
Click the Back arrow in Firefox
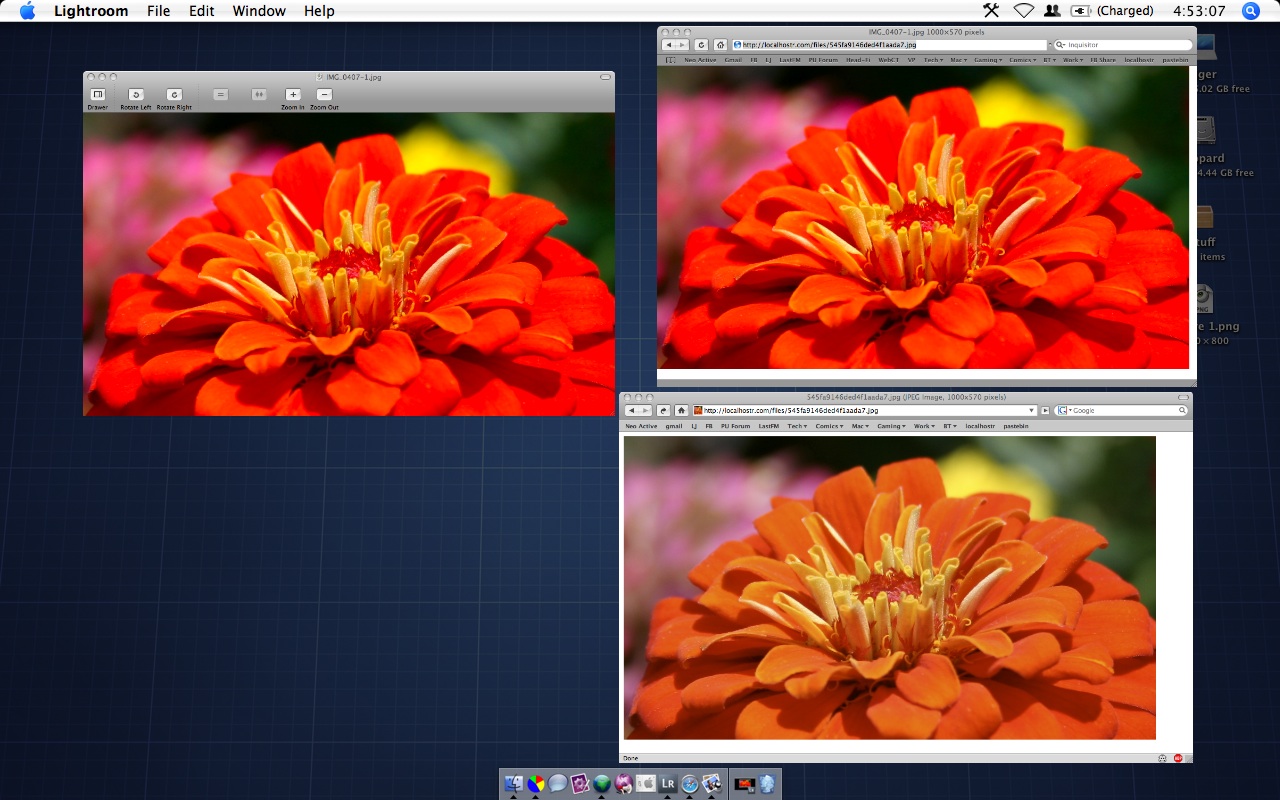[x=634, y=410]
